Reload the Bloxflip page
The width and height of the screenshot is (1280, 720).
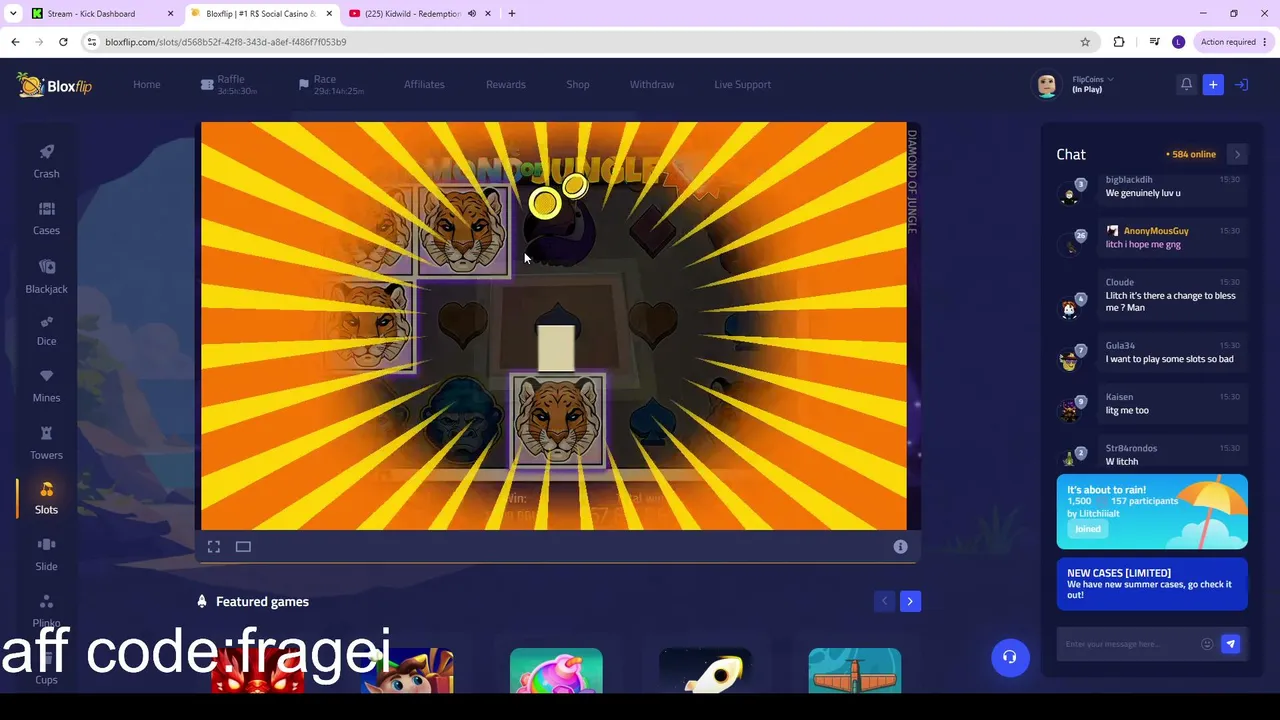63,42
